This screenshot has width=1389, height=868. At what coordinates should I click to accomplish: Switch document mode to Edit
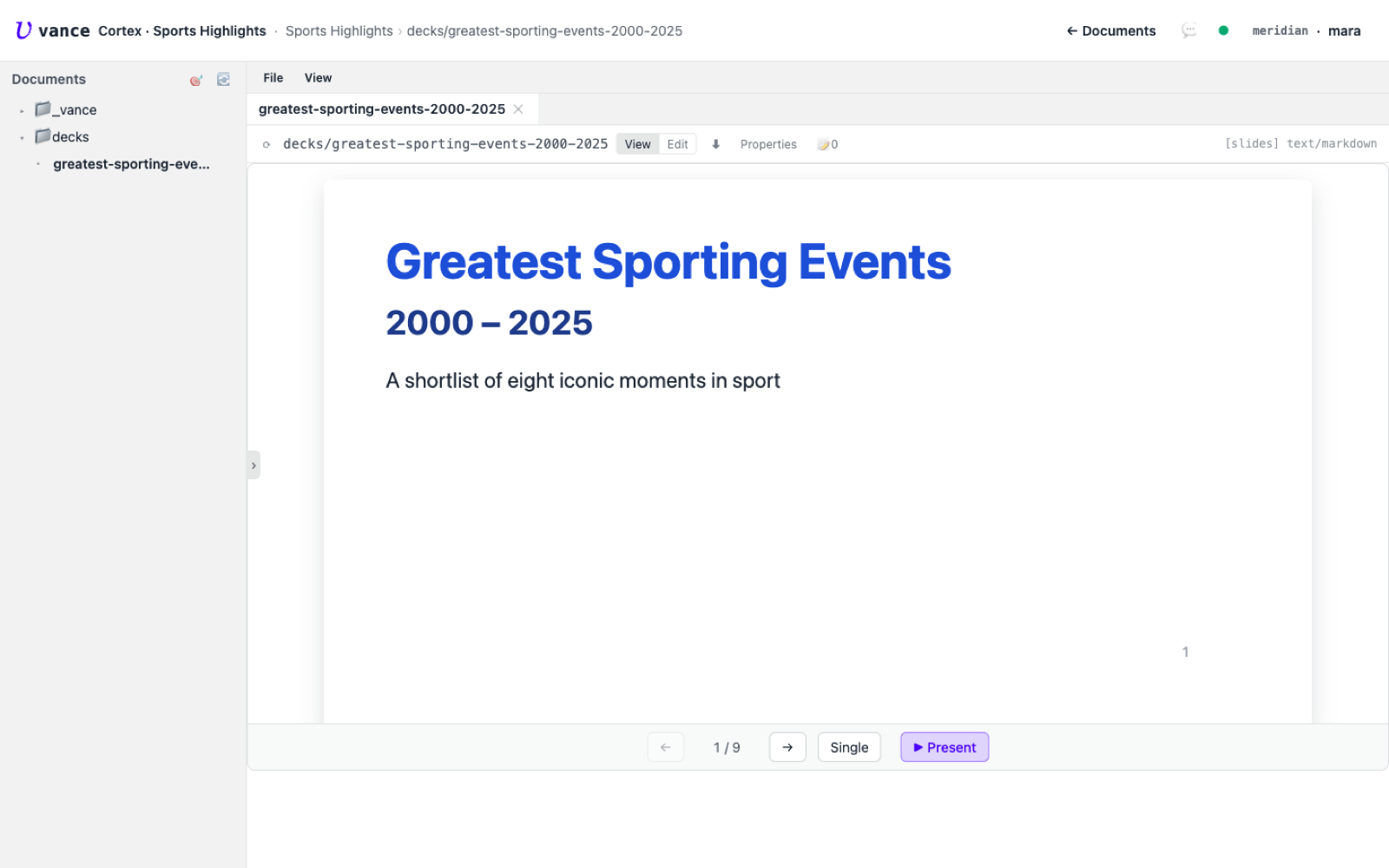[x=677, y=144]
